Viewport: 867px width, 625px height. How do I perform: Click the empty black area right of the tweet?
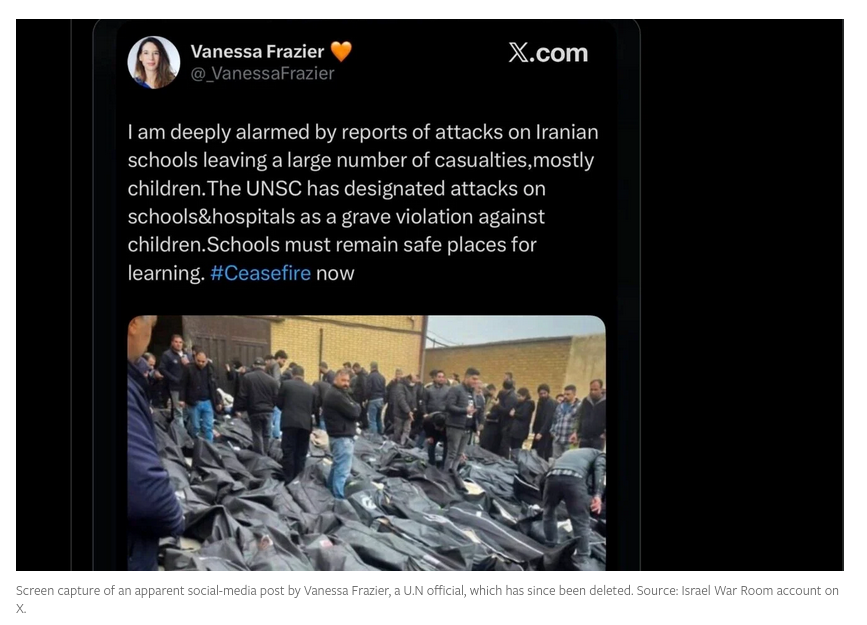coord(741,295)
